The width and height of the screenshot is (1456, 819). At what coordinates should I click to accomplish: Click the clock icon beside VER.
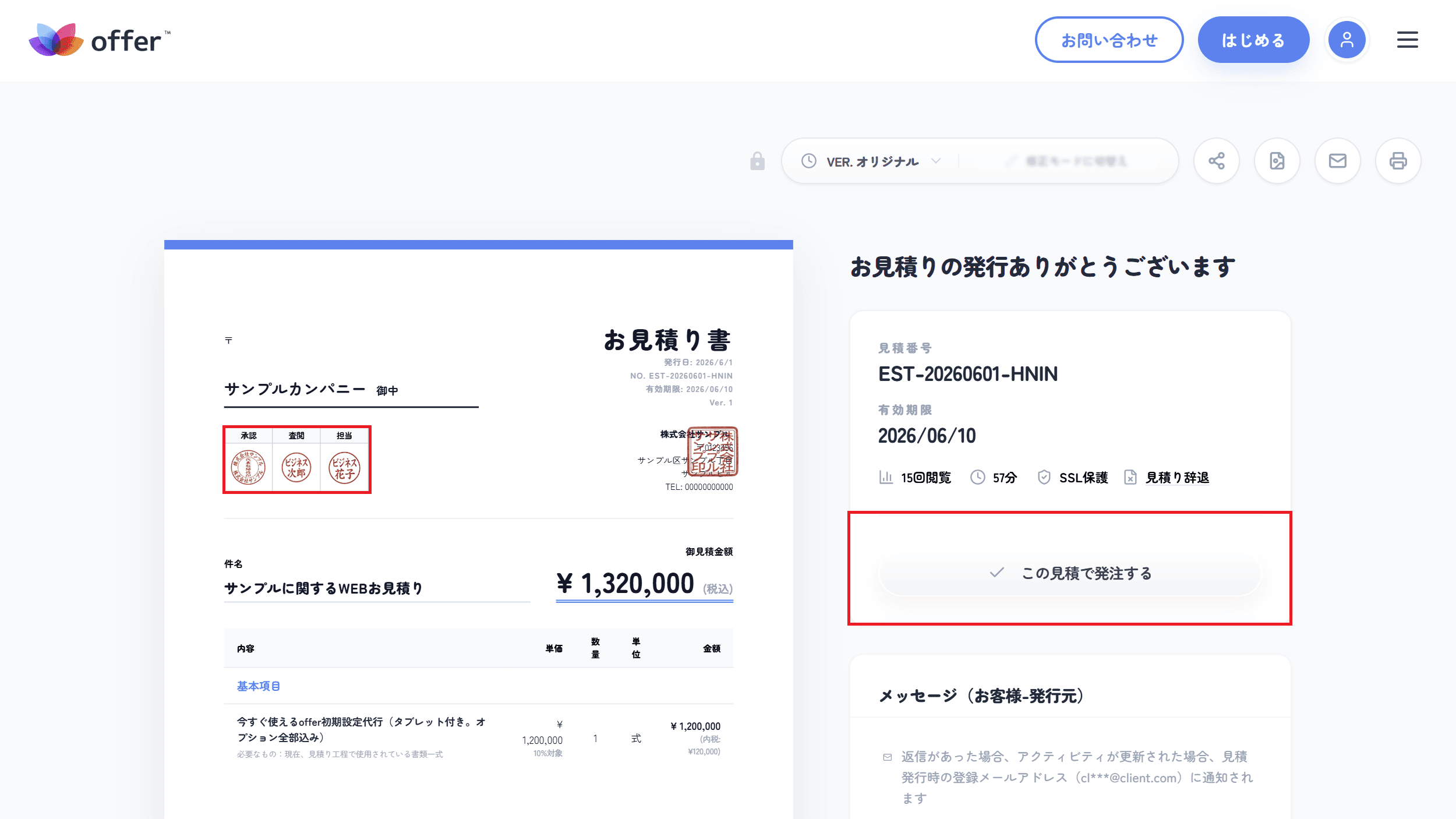point(808,161)
